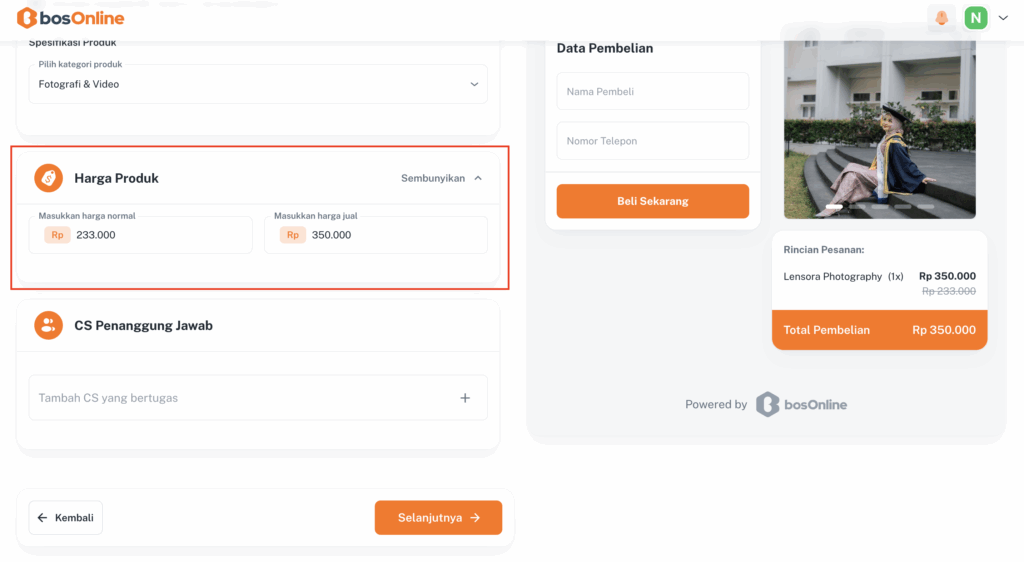Collapse Harga Produk section via Sembunyikan
This screenshot has height=562, width=1024.
tap(441, 178)
